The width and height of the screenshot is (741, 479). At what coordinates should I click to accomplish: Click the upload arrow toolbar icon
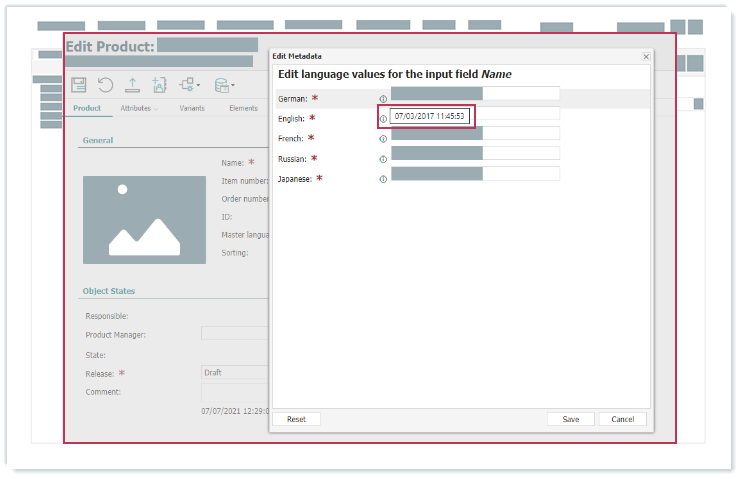(132, 86)
